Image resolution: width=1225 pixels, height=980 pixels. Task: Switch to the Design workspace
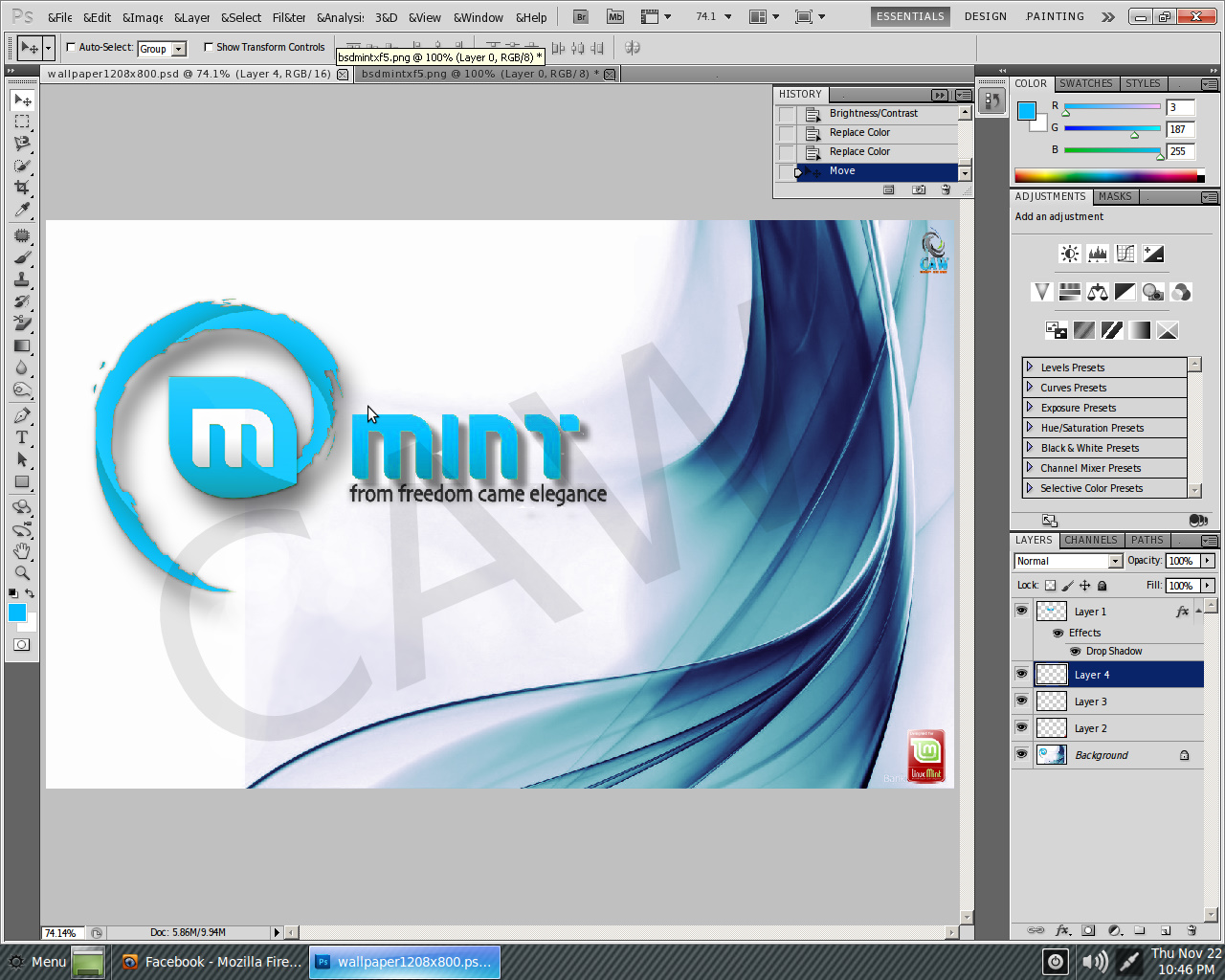point(986,16)
